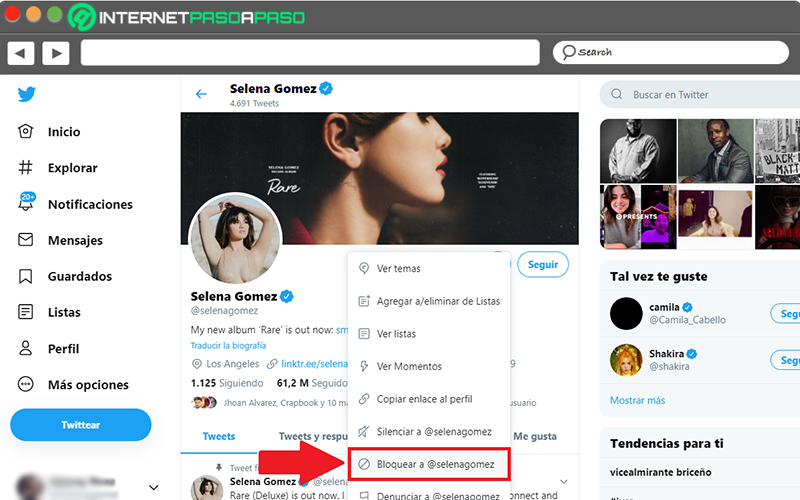Click the Explorar hashtag icon
The image size is (800, 500).
pos(26,167)
